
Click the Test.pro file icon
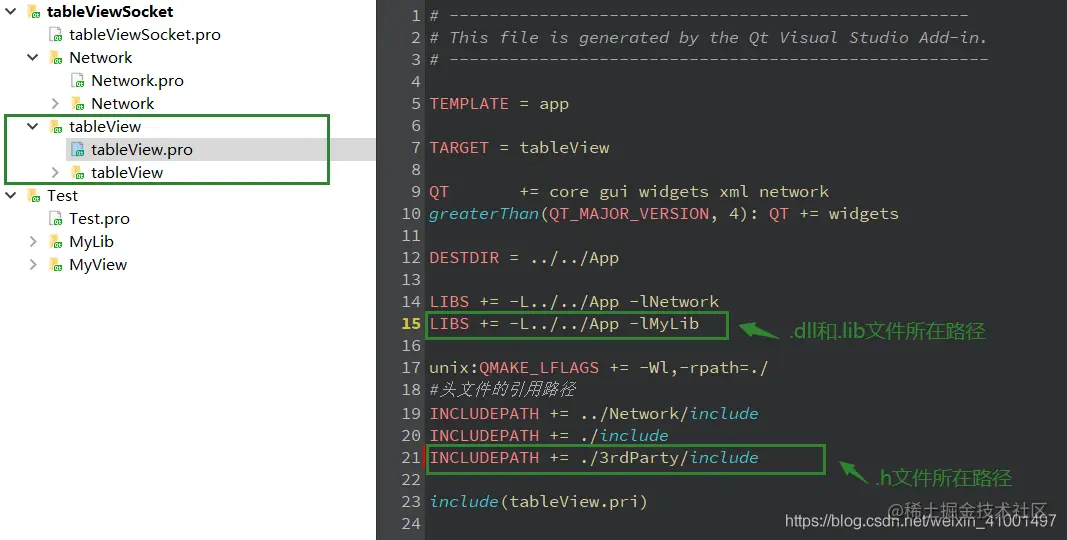(x=56, y=219)
